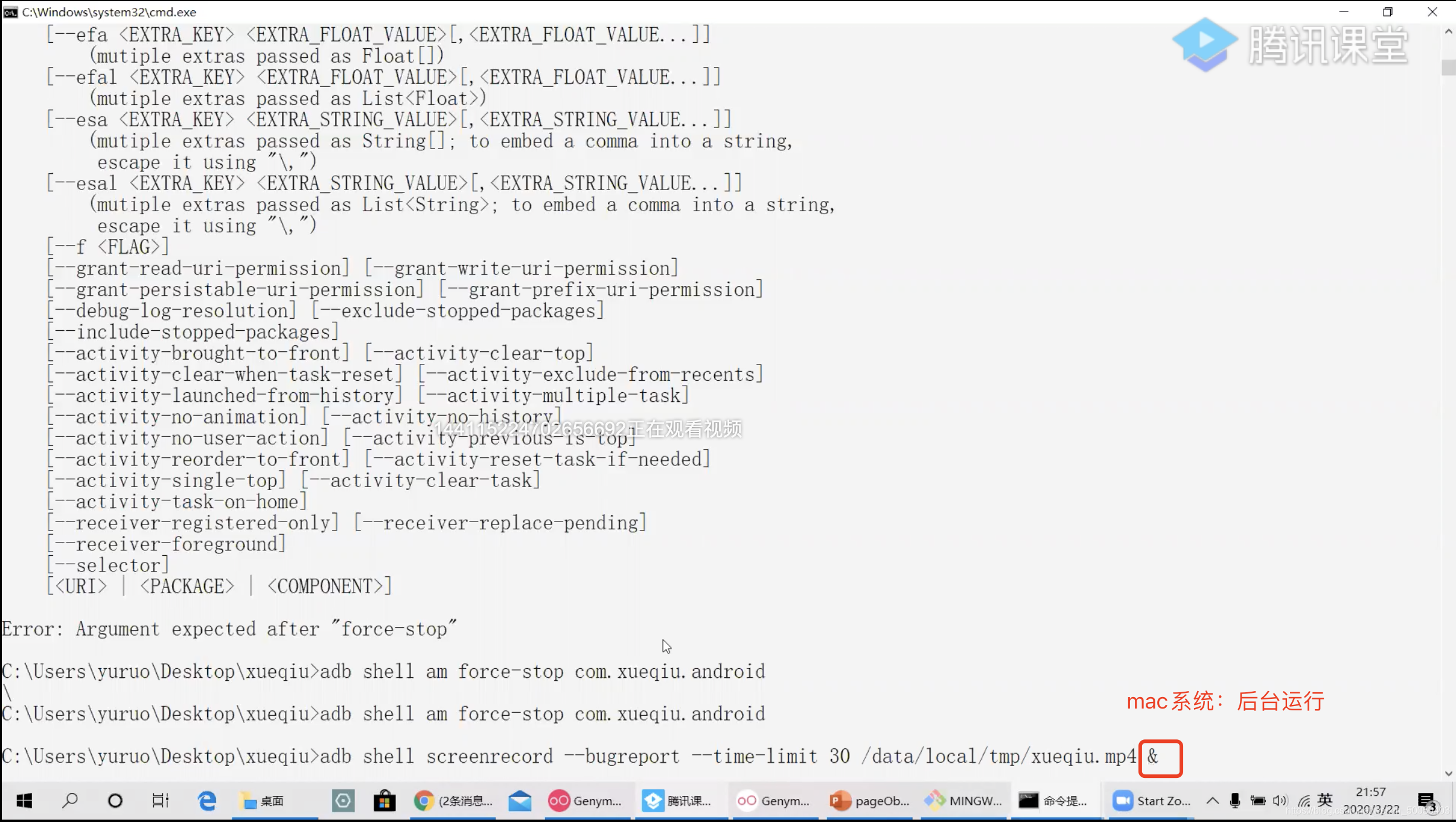Open the Windows Start menu
1456x822 pixels.
(x=24, y=801)
